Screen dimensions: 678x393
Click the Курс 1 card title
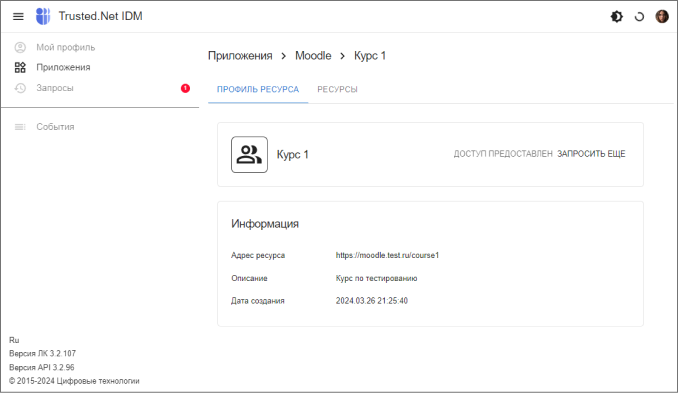(x=292, y=155)
